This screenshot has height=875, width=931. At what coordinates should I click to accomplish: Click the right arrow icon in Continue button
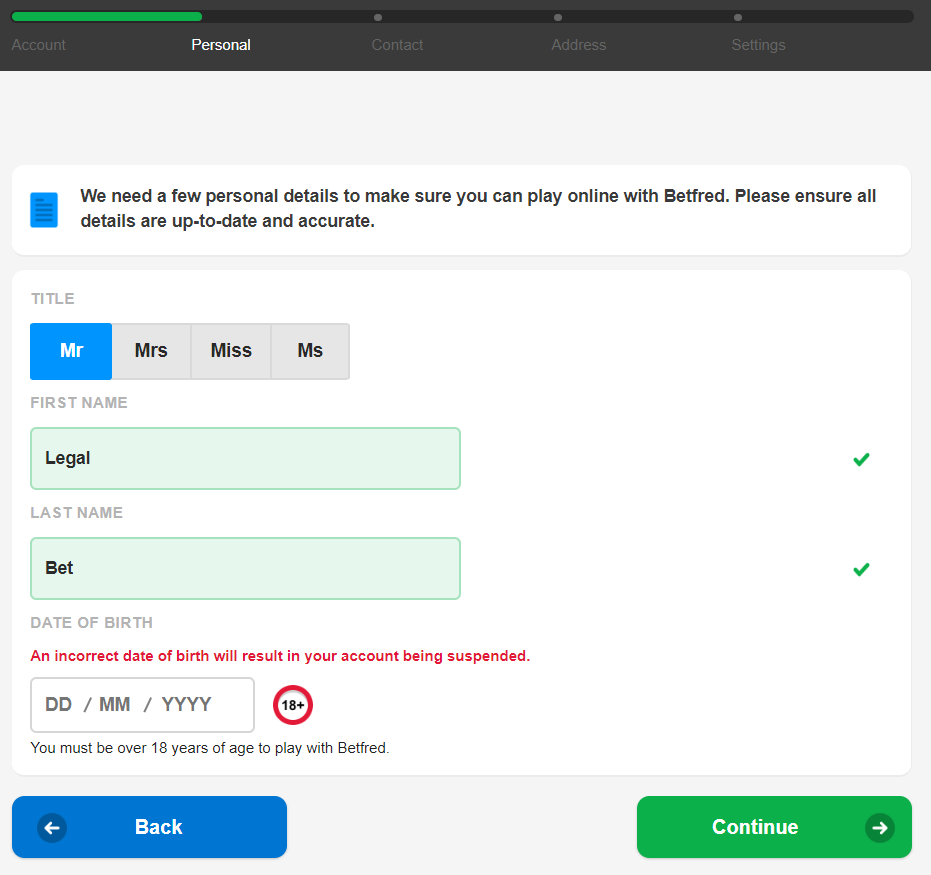click(879, 828)
